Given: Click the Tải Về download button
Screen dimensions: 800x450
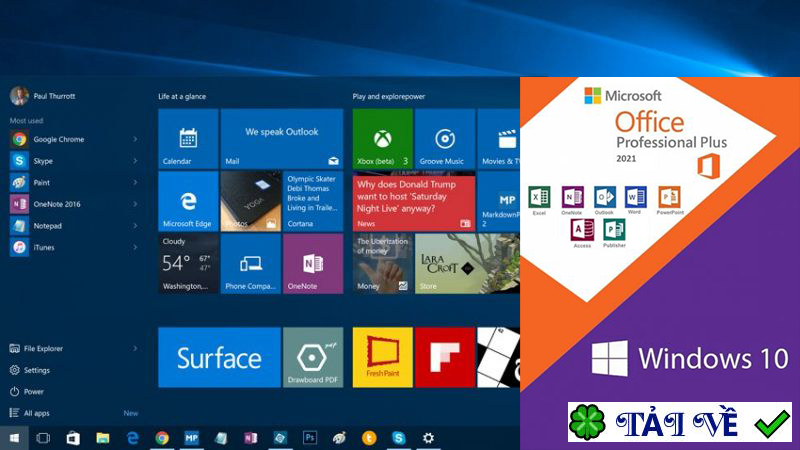Looking at the screenshot, I should 680,422.
